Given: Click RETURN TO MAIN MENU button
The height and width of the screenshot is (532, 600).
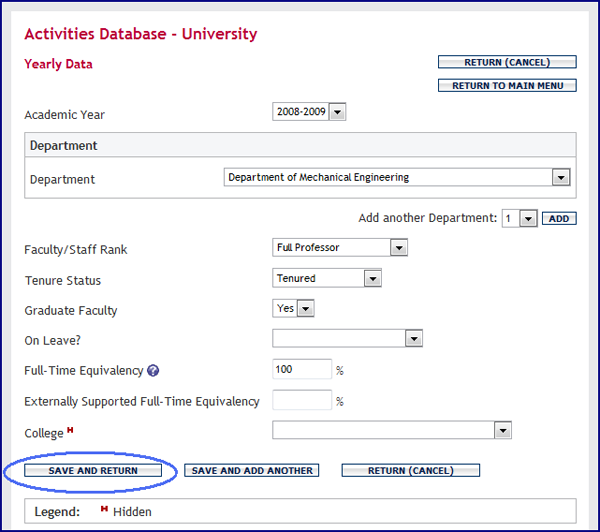Looking at the screenshot, I should (507, 86).
